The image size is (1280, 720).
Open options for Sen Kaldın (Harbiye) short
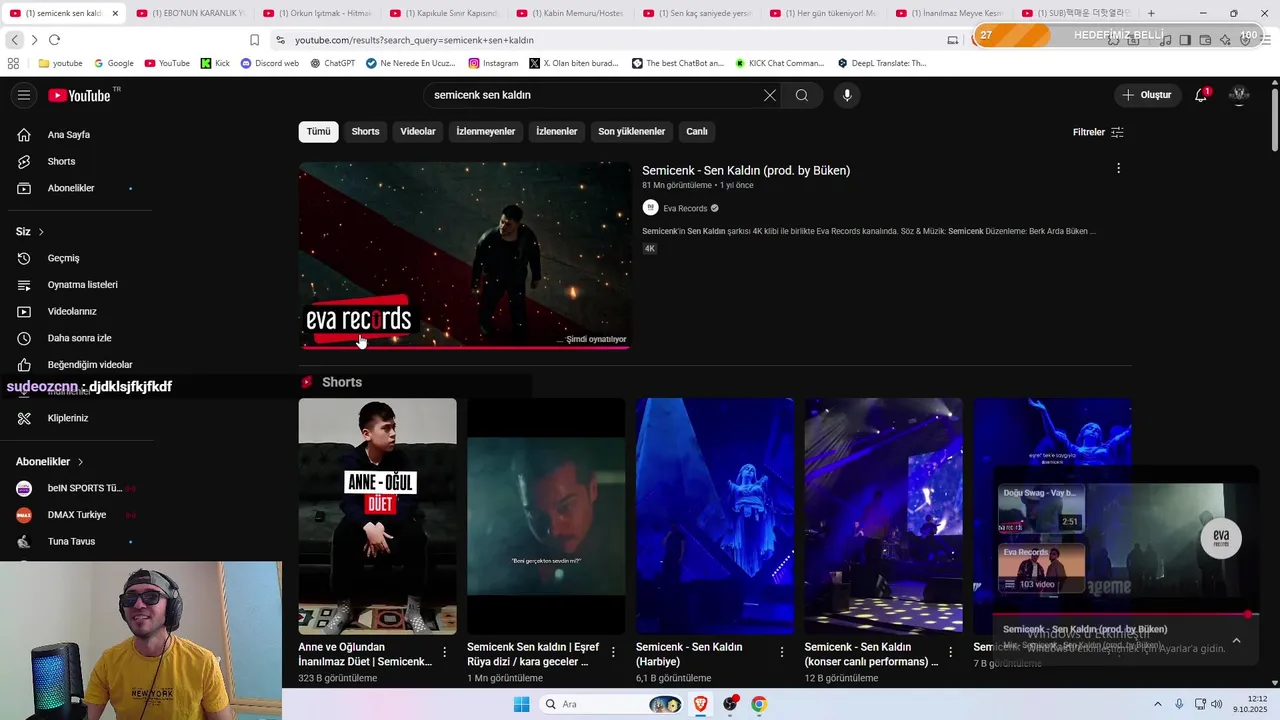[782, 652]
